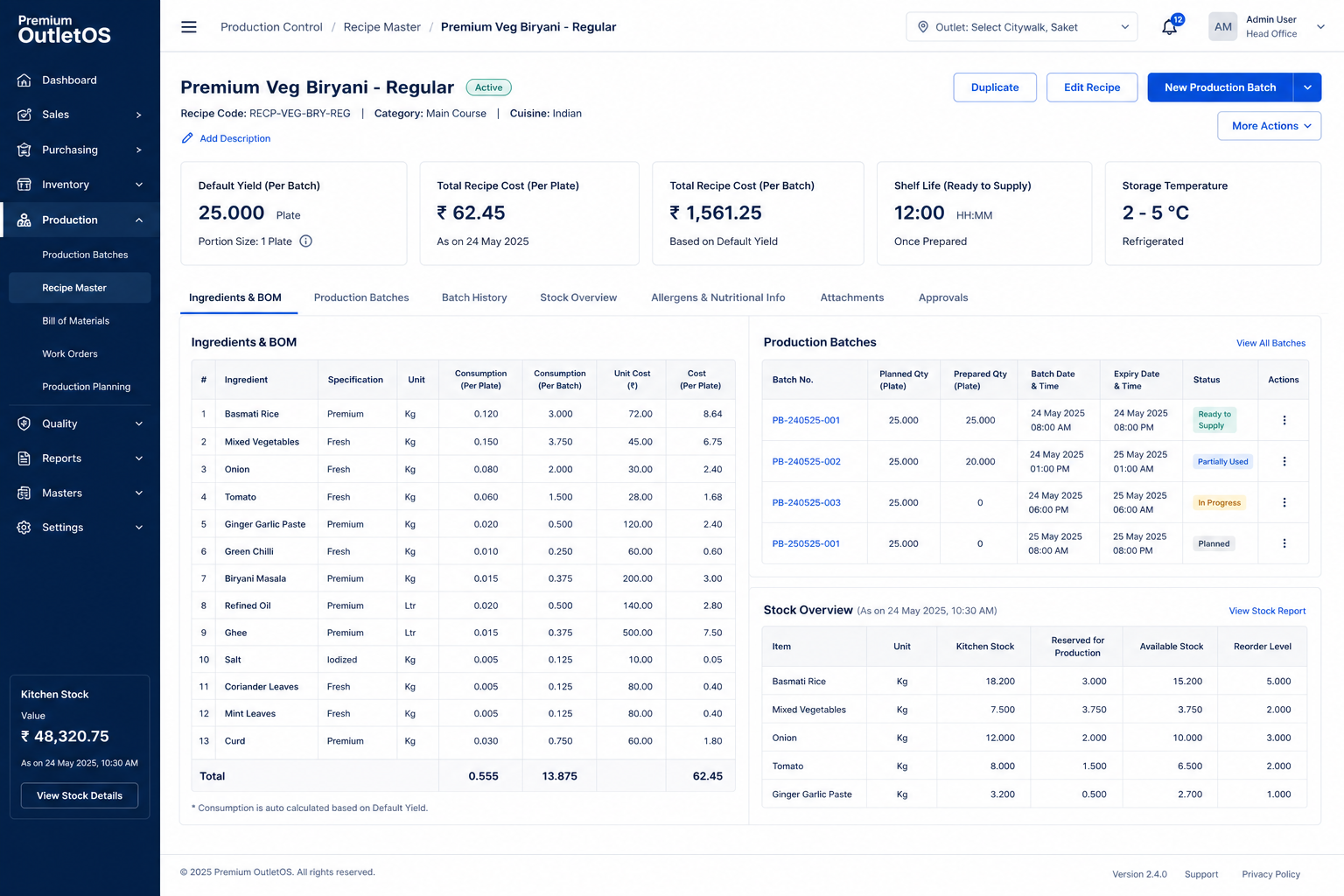Click the Sales sidebar icon

click(x=24, y=115)
